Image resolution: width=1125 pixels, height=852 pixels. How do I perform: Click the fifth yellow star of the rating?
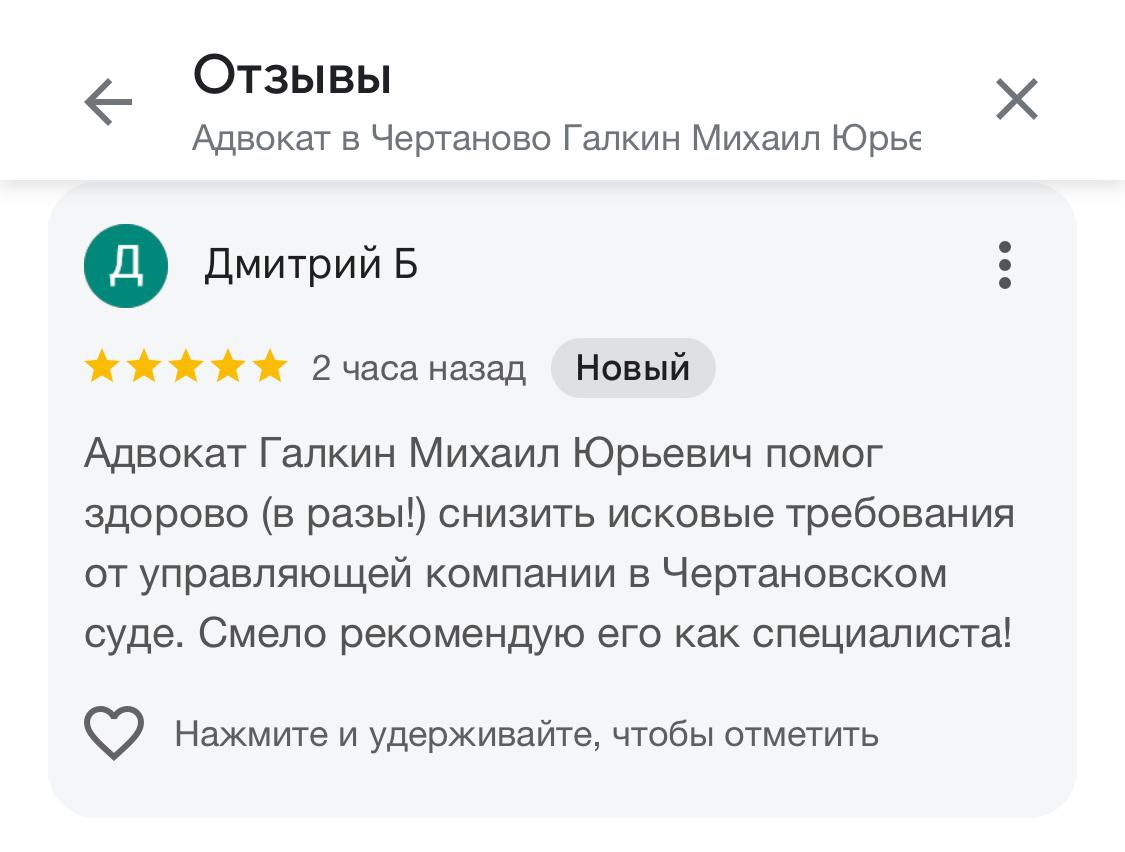(x=269, y=368)
